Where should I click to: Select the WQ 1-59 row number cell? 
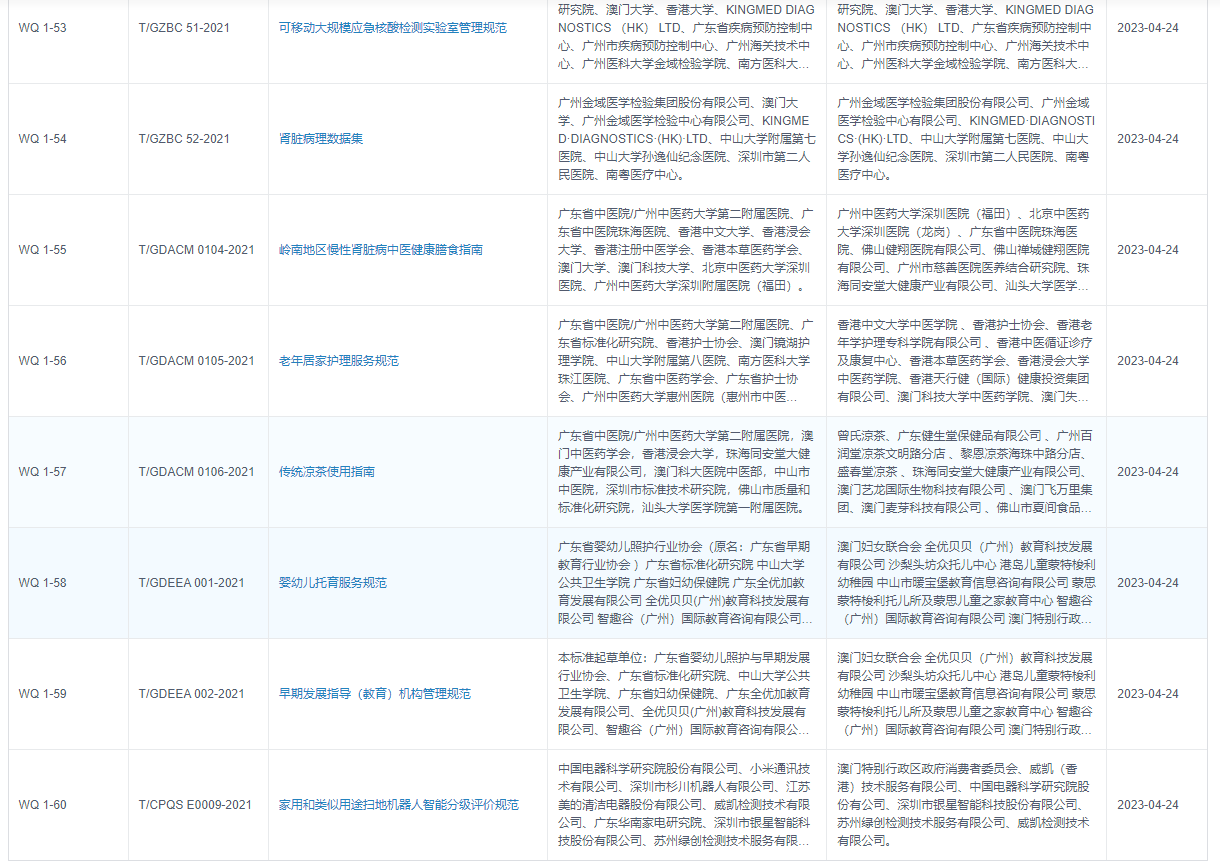coord(43,694)
